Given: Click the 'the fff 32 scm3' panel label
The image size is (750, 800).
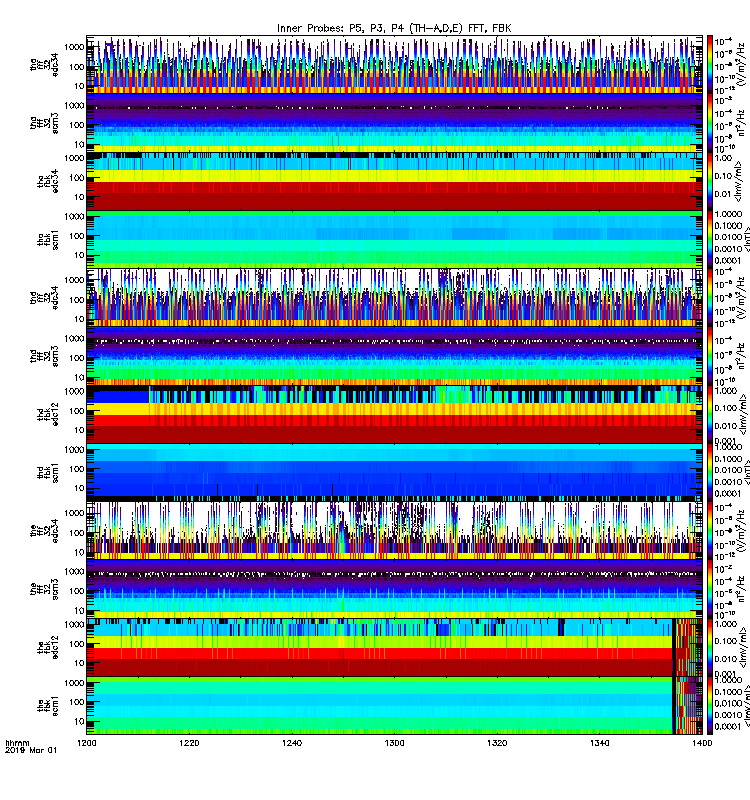Looking at the screenshot, I should (x=44, y=588).
